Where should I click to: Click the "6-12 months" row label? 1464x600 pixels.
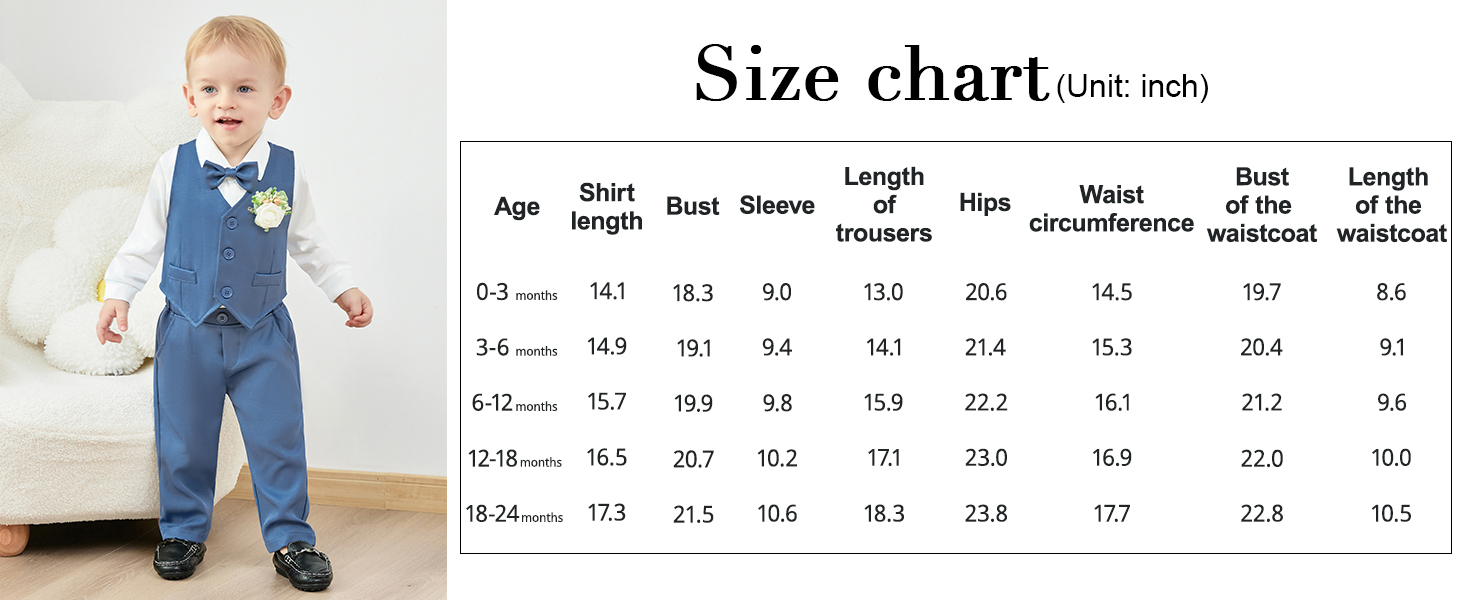[515, 404]
